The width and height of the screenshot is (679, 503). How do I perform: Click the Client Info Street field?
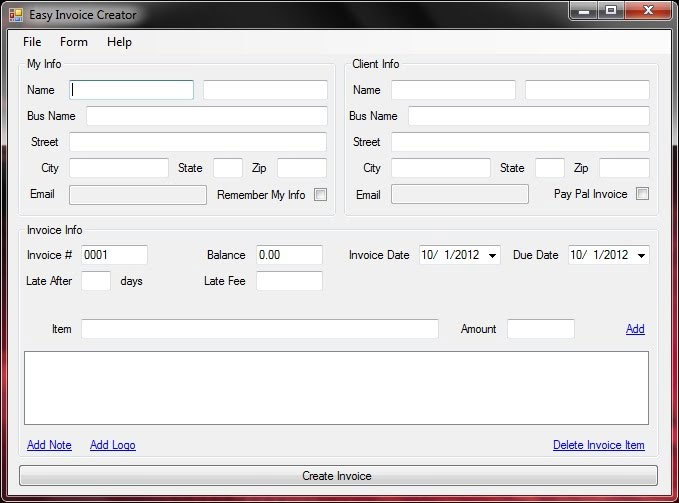click(521, 142)
